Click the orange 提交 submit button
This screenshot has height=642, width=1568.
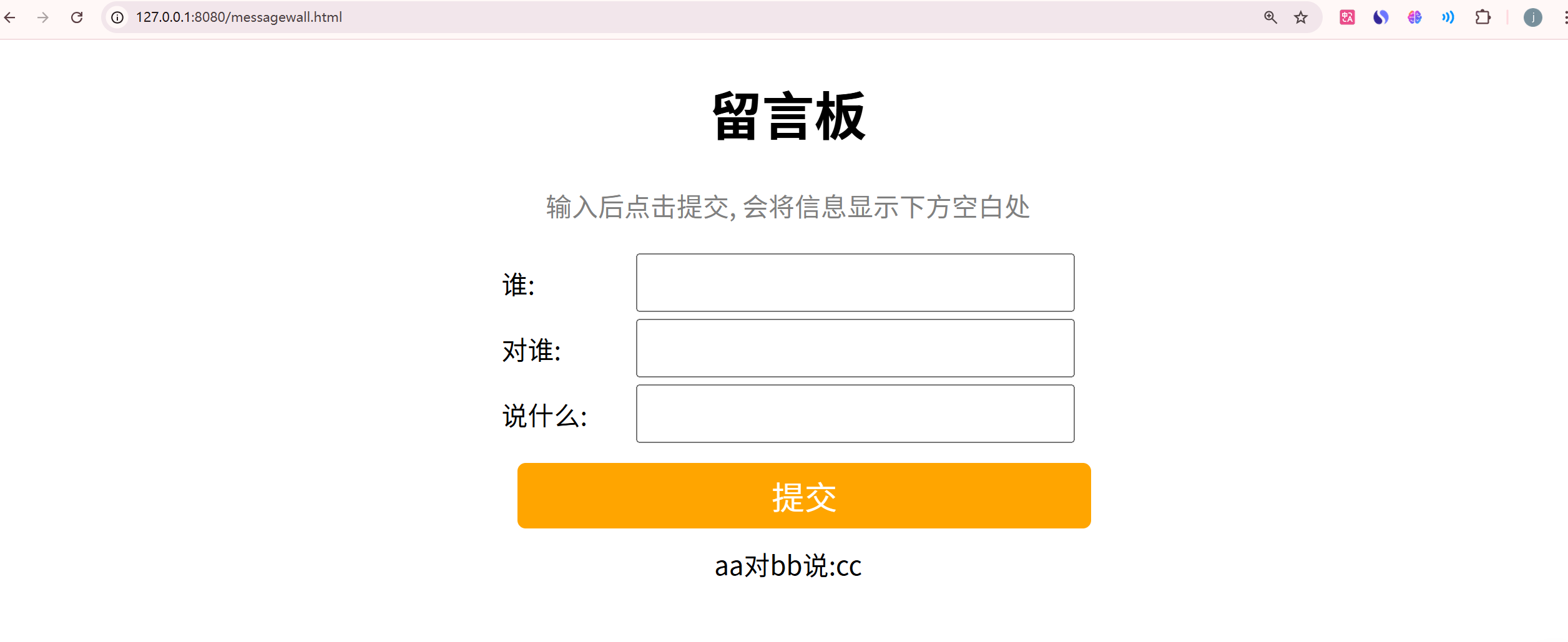803,495
